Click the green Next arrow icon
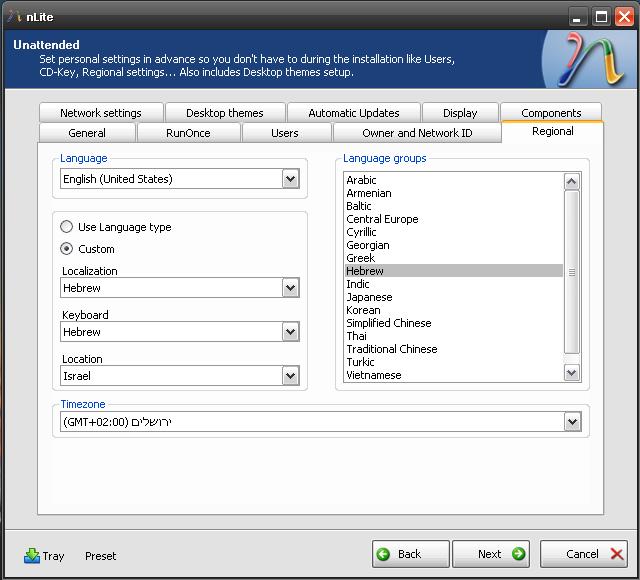Image resolution: width=640 pixels, height=580 pixels. click(518, 554)
